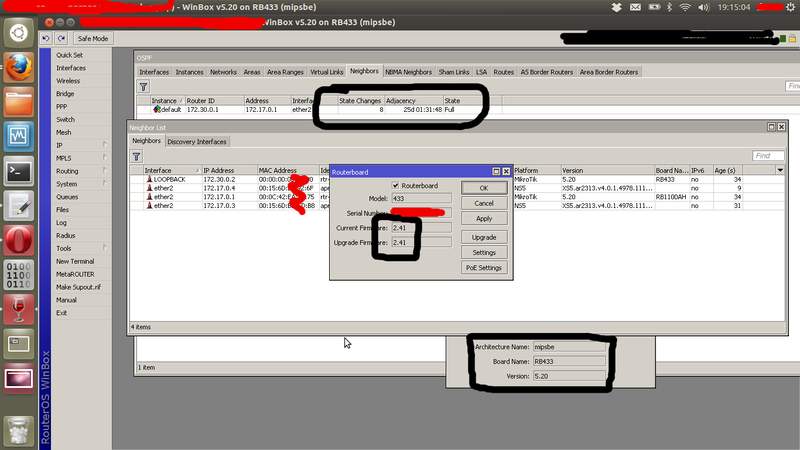Open New Terminal in sidebar

[x=75, y=261]
